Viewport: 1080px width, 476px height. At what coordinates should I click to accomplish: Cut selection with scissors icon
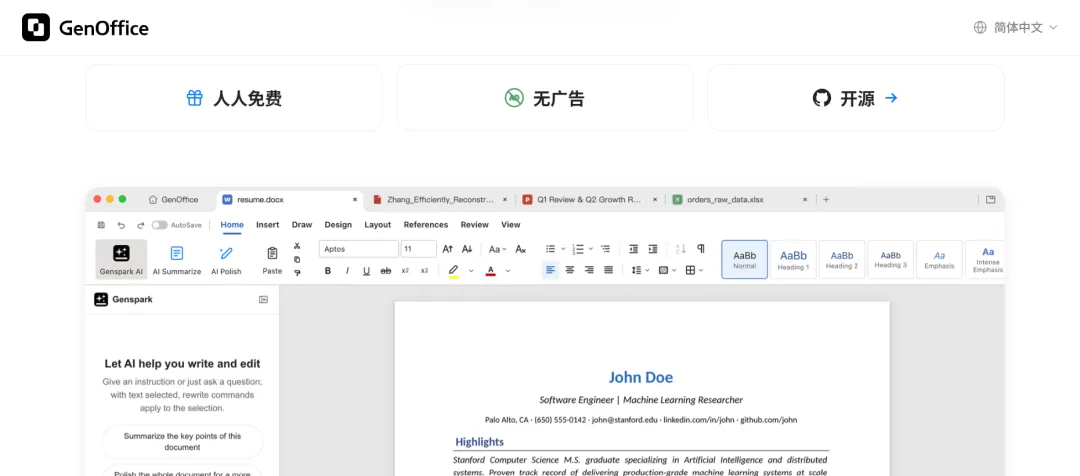(x=297, y=246)
